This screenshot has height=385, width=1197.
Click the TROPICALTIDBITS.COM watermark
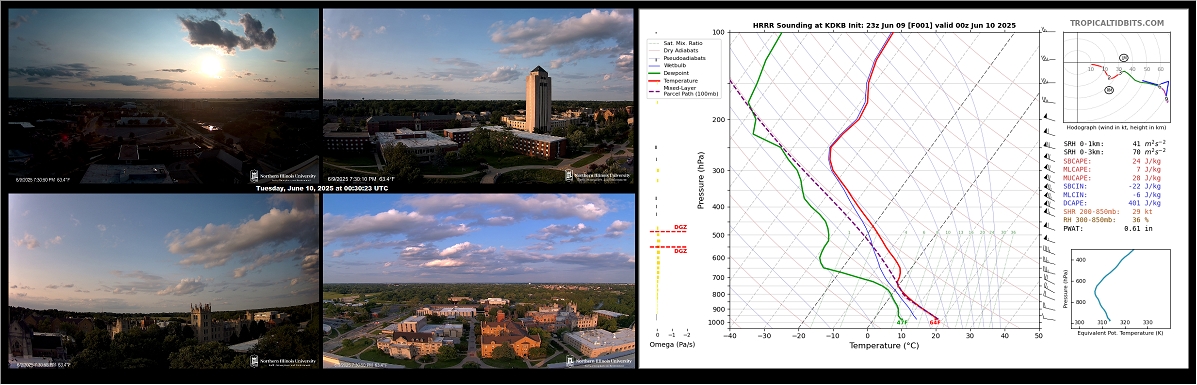coord(1117,24)
